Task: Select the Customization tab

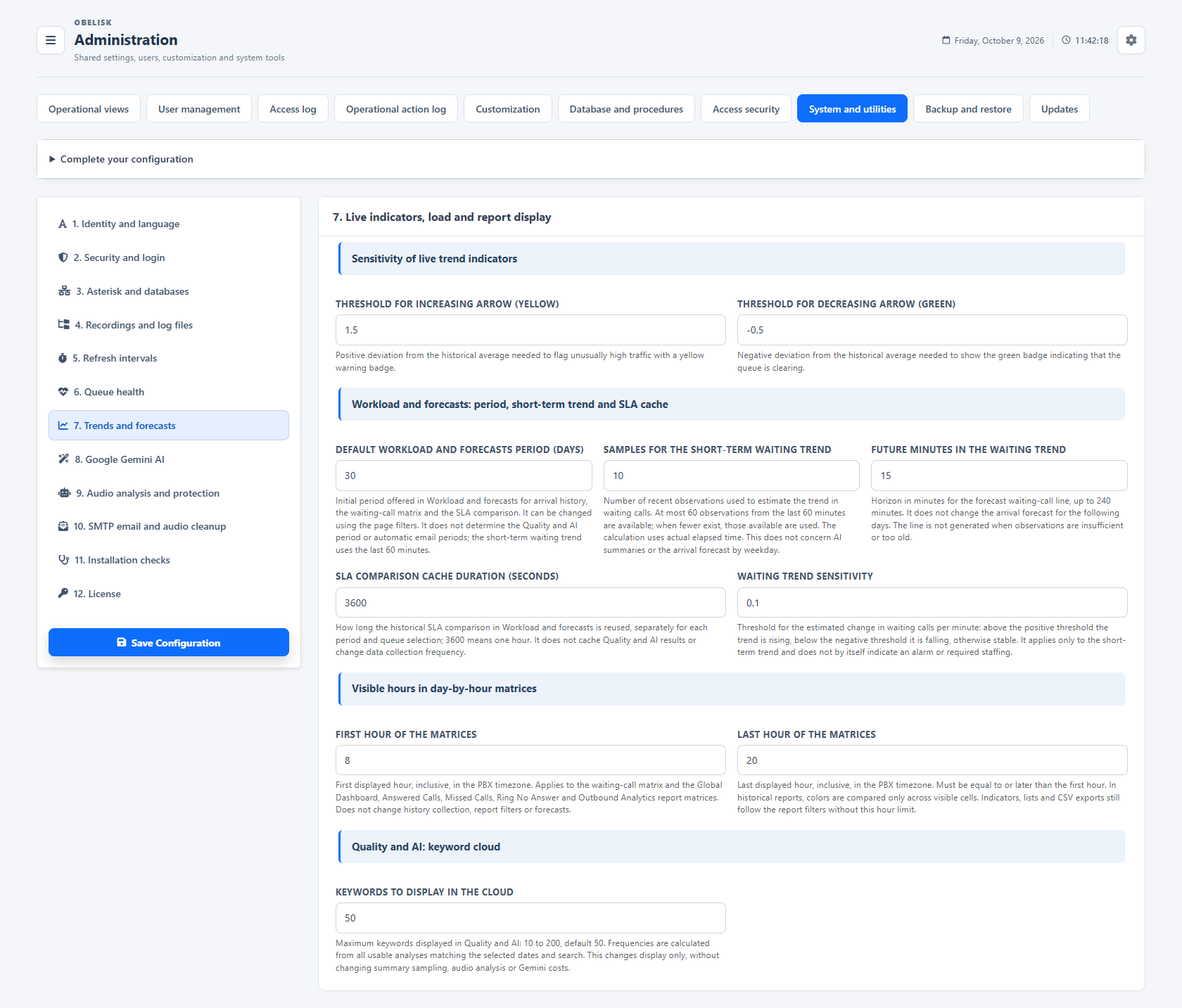Action: pyautogui.click(x=508, y=109)
